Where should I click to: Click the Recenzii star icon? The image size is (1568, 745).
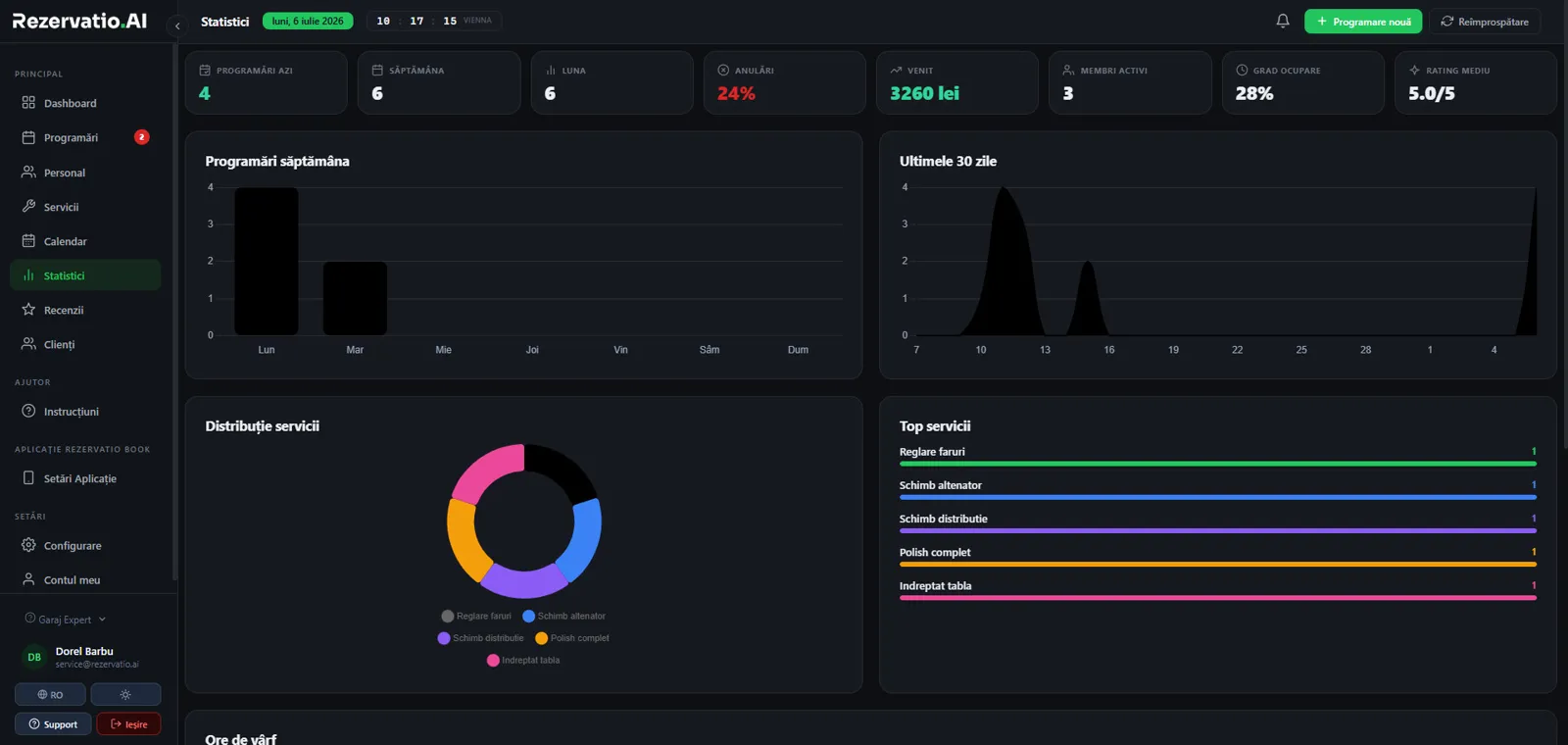[x=28, y=310]
